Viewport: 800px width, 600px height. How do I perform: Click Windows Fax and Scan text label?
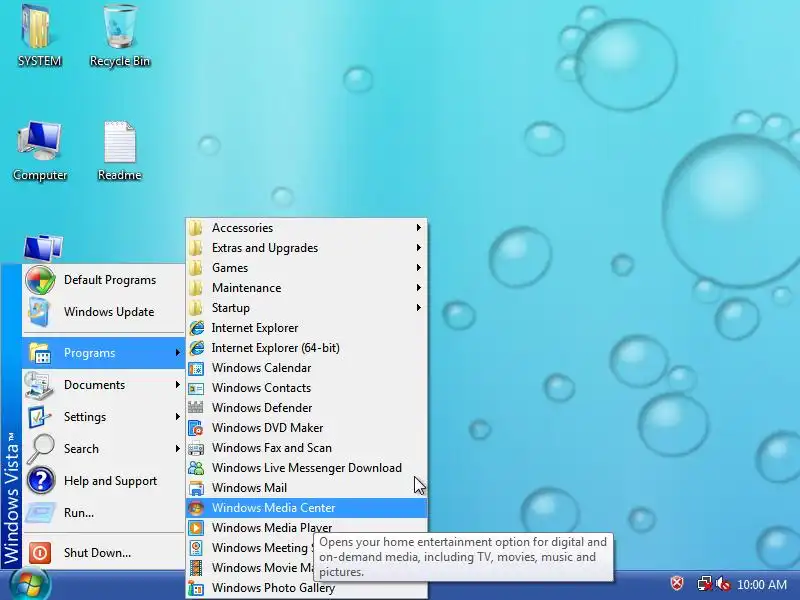(271, 447)
